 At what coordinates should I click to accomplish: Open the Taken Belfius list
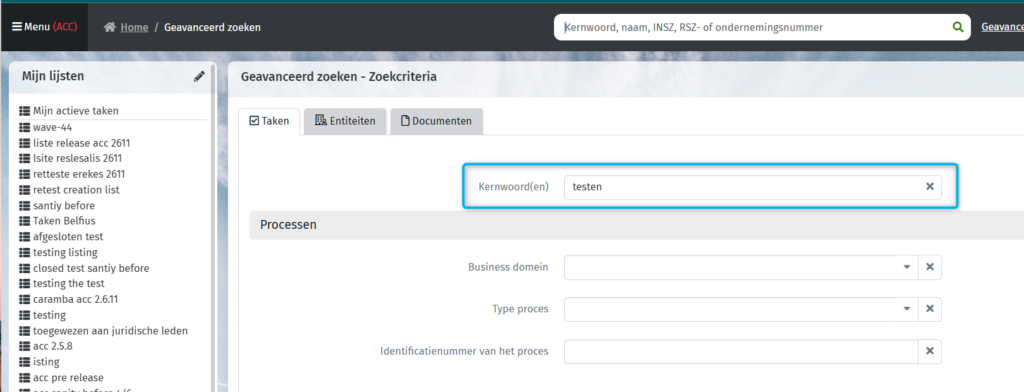tap(64, 221)
